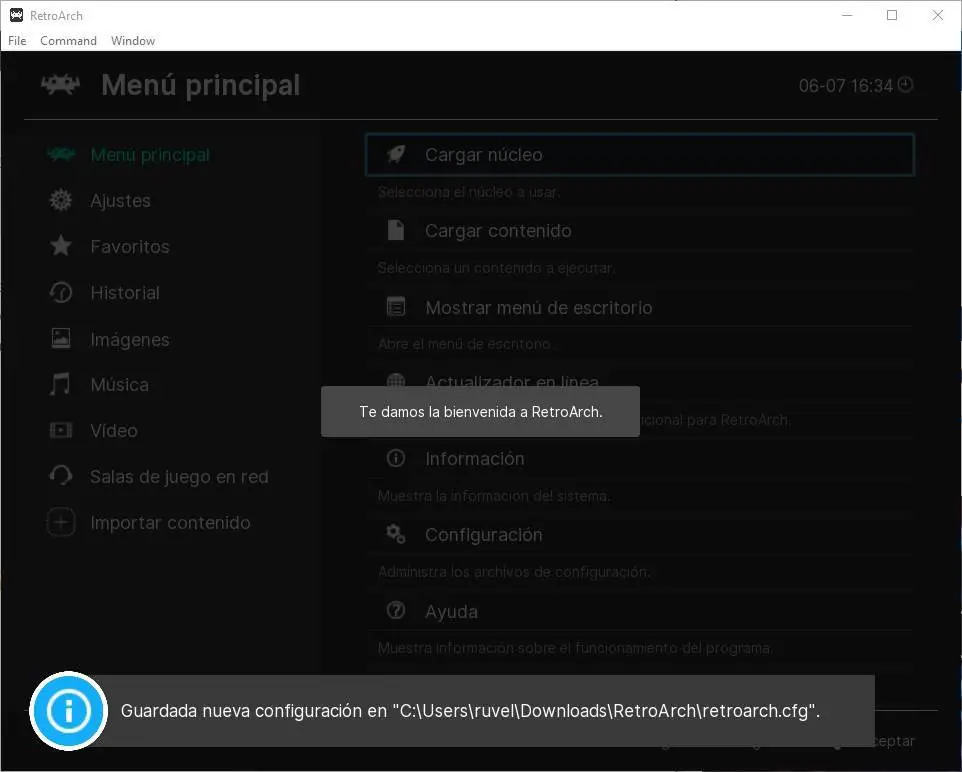Click the Cargar núcleo rocket icon
The image size is (962, 772).
[396, 154]
